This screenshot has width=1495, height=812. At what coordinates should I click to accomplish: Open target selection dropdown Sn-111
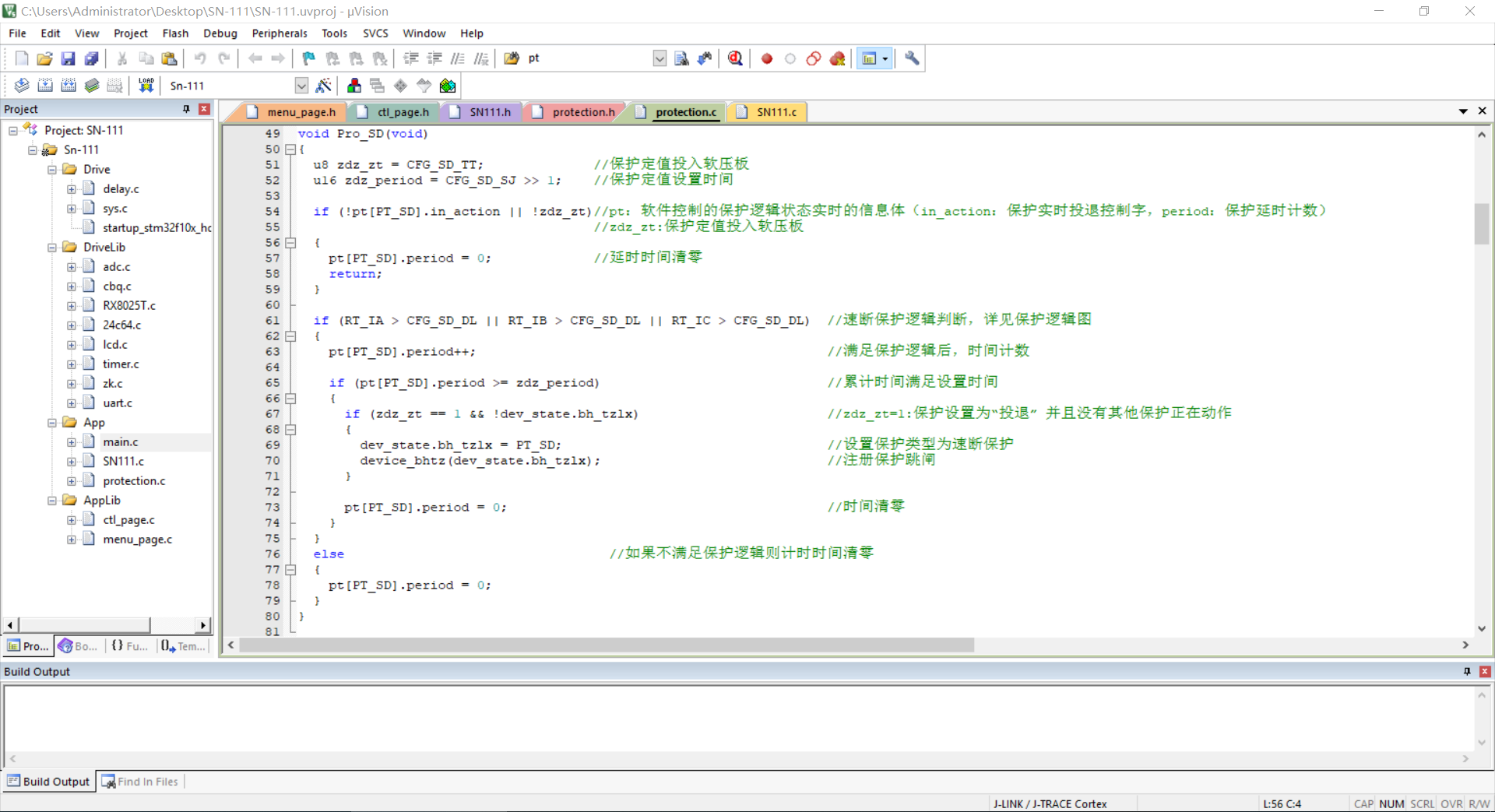tap(301, 86)
